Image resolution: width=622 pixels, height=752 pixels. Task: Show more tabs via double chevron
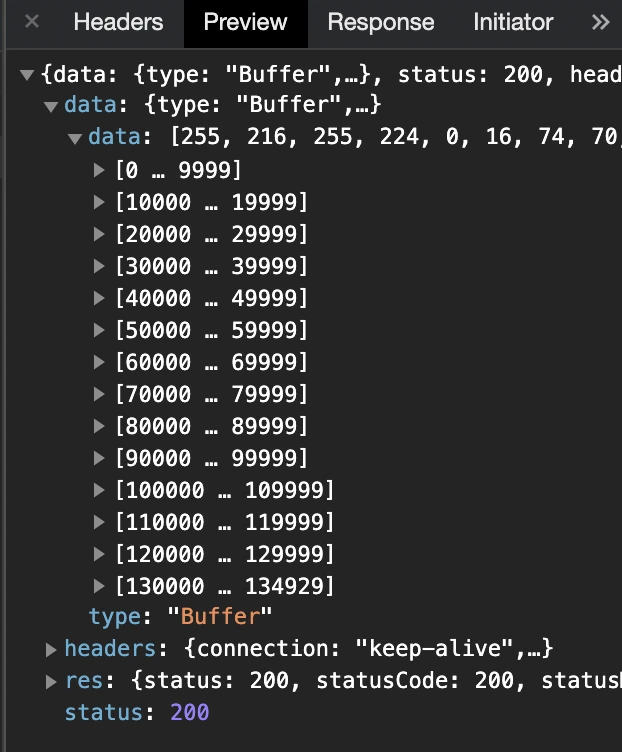pyautogui.click(x=600, y=22)
